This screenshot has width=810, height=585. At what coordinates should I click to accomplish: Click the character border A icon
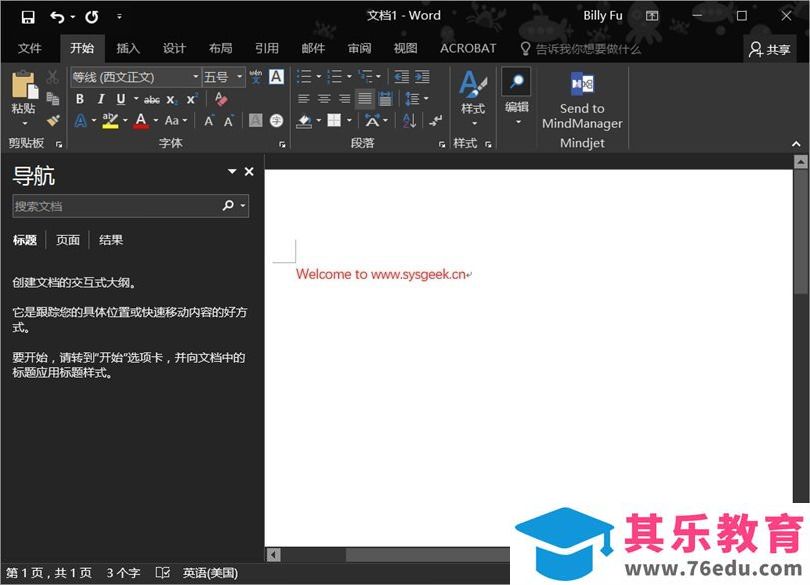276,77
